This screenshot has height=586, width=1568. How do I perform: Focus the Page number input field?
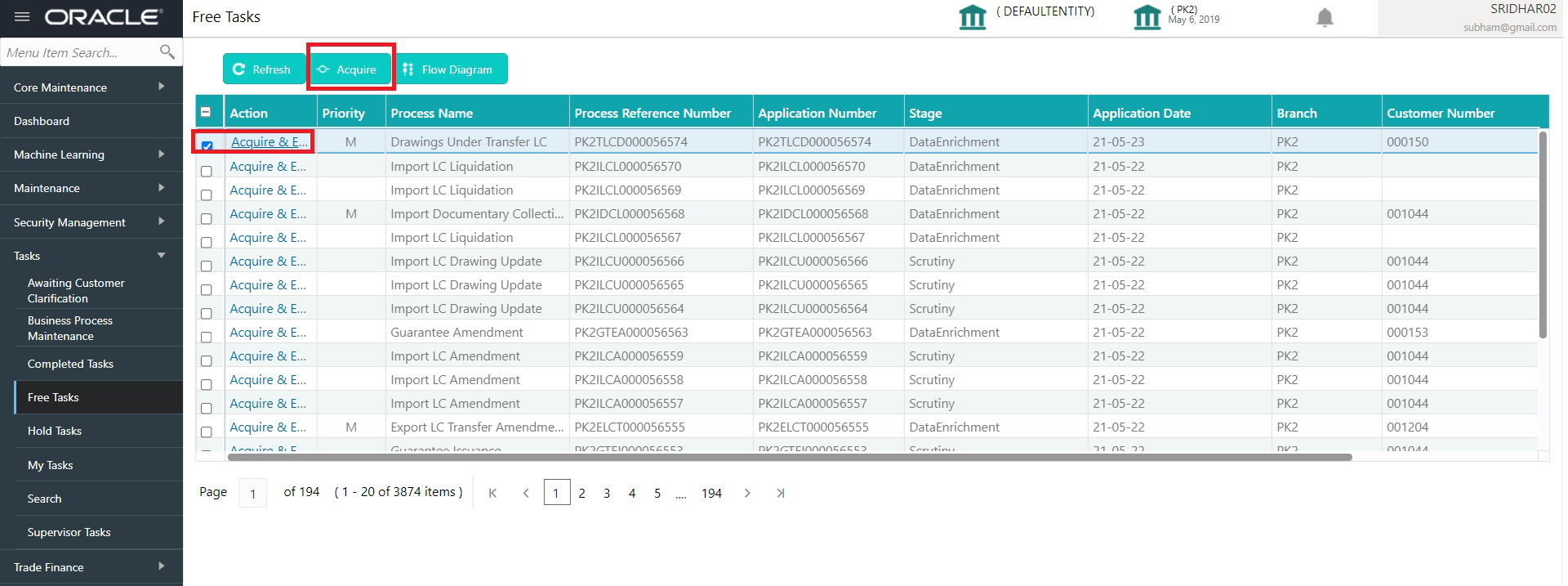[252, 493]
